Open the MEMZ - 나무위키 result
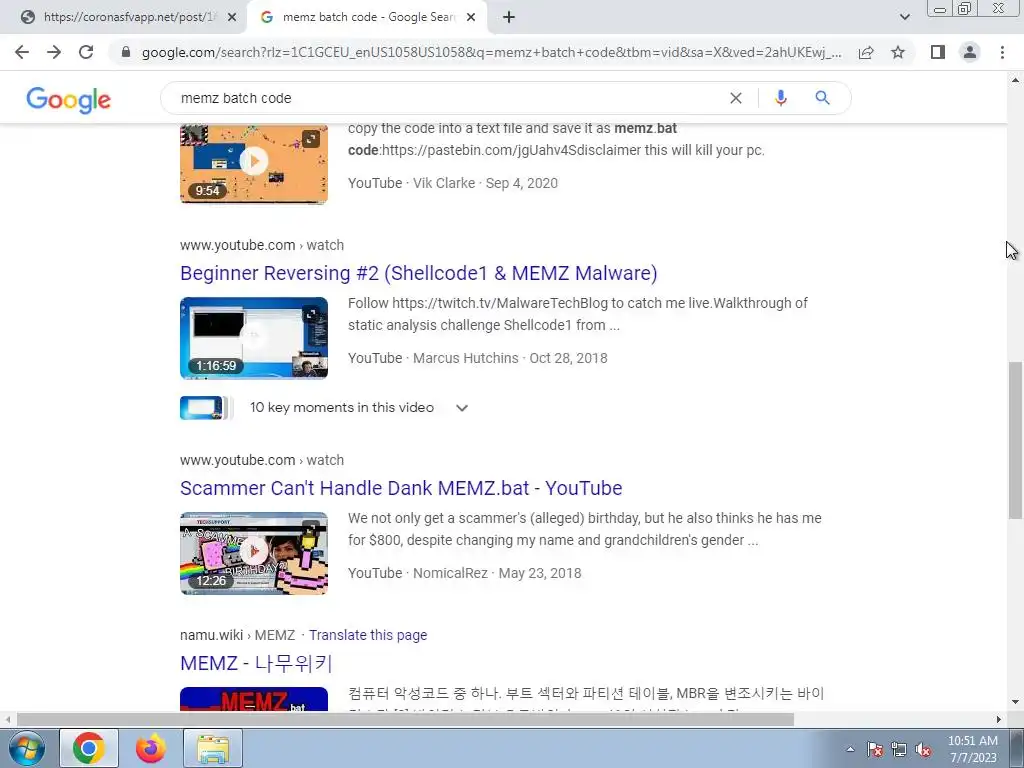This screenshot has width=1024, height=768. pyautogui.click(x=256, y=664)
